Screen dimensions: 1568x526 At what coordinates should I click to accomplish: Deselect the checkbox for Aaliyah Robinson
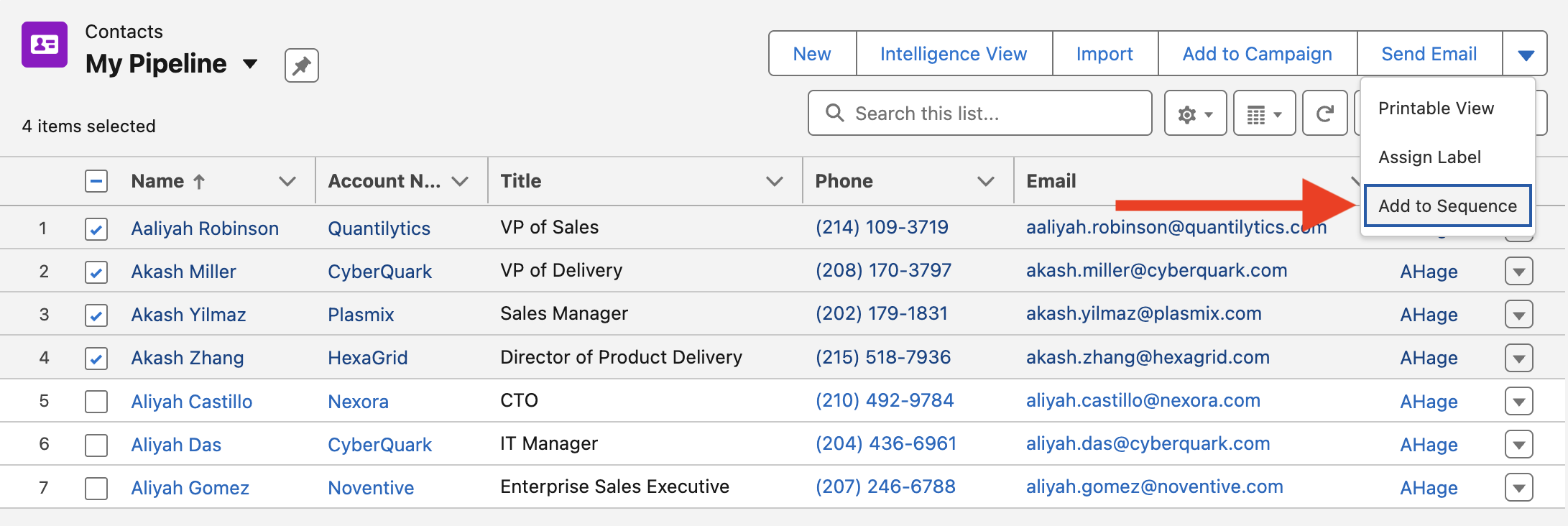coord(96,229)
